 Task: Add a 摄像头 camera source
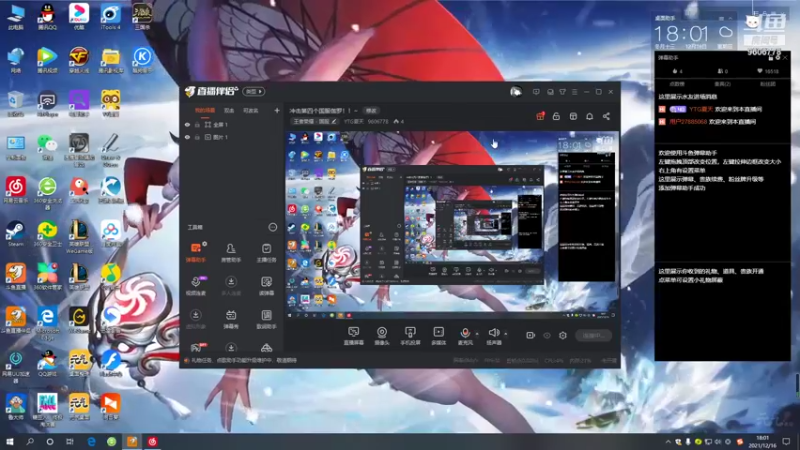pos(382,336)
